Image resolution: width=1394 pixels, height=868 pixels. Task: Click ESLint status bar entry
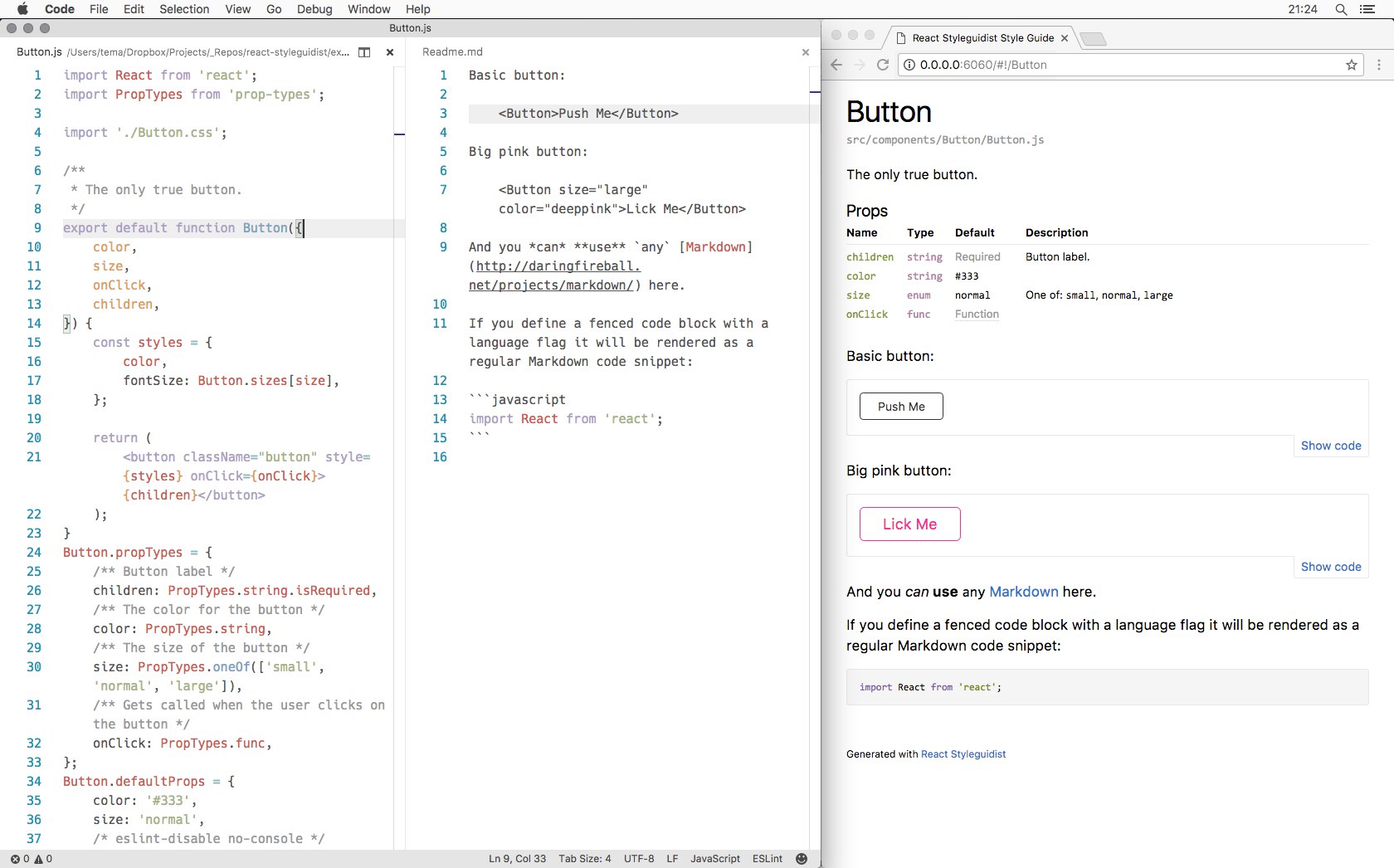tap(768, 859)
